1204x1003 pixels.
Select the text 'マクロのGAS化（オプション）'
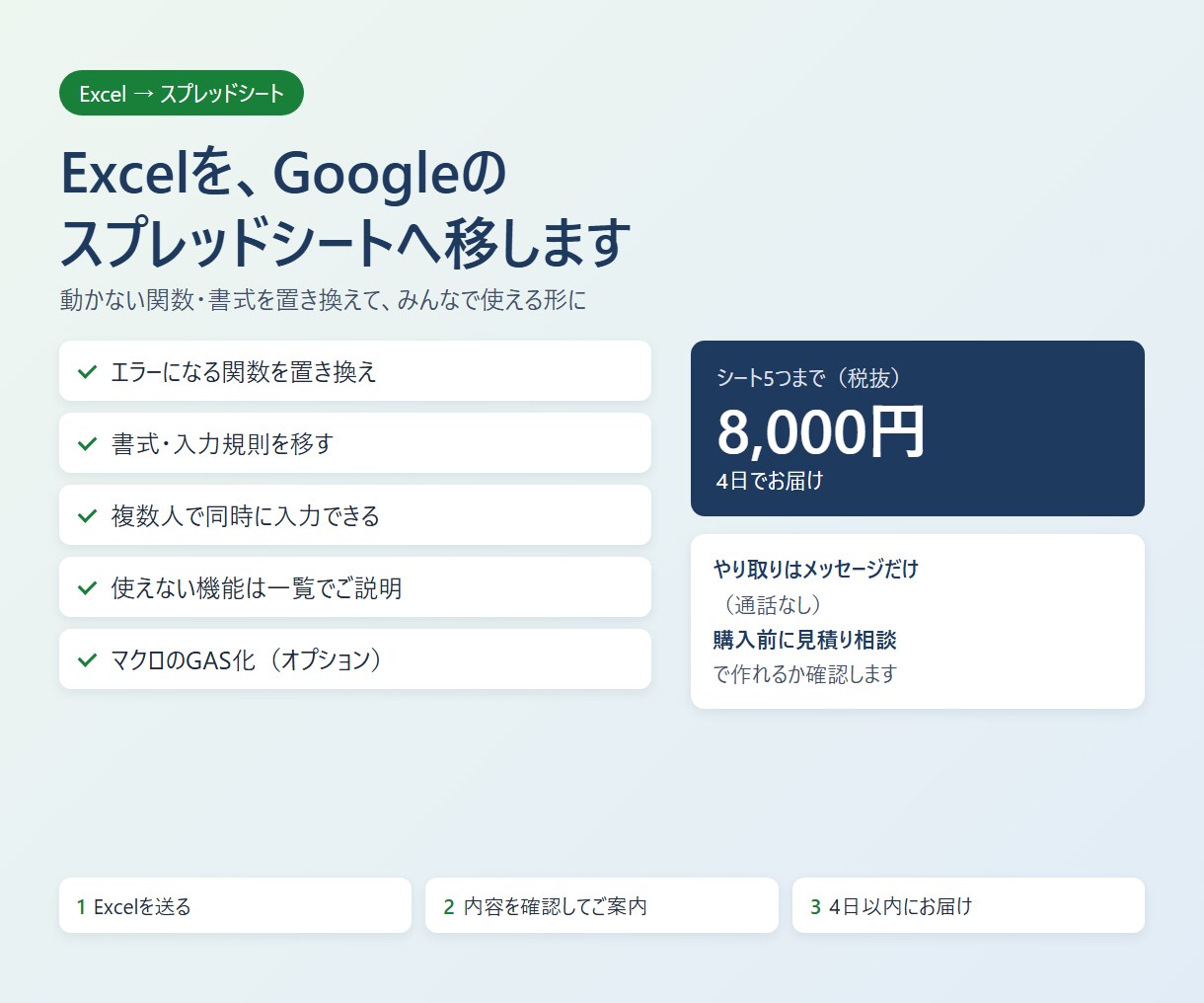point(247,660)
